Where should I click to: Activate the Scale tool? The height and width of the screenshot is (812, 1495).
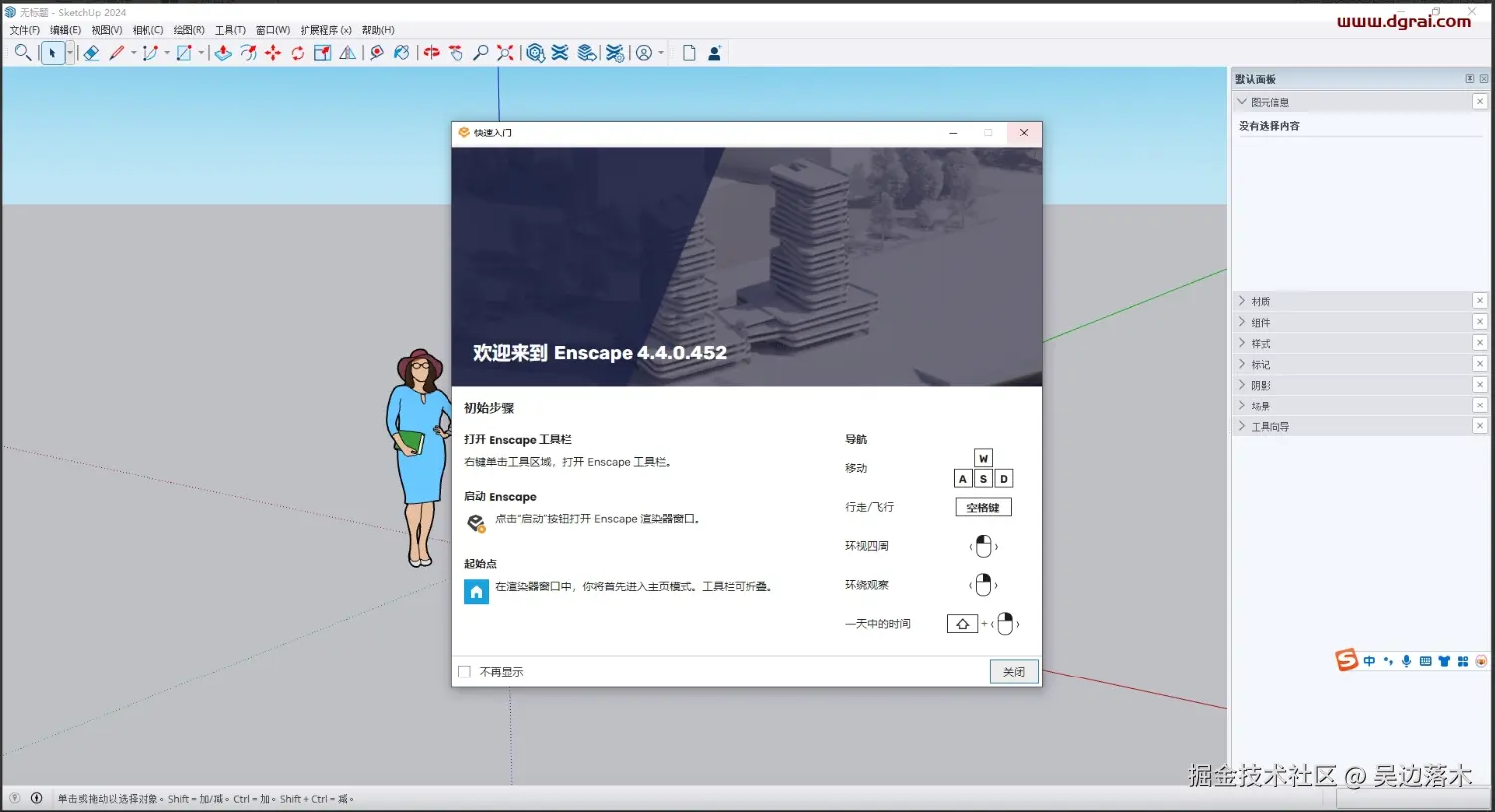[323, 53]
